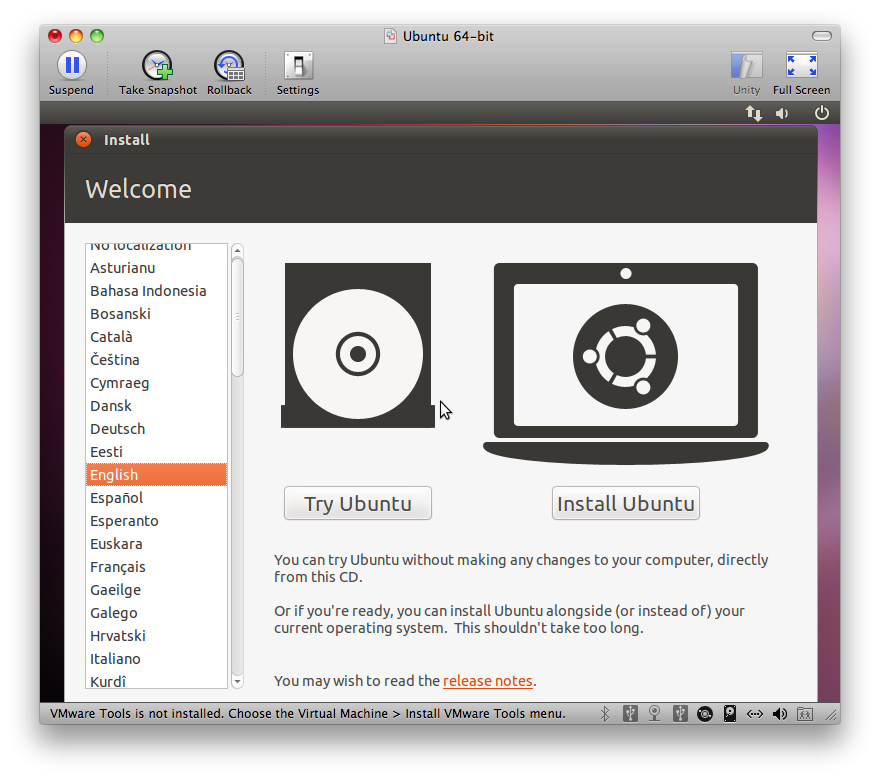Click the sound card status icon
The width and height of the screenshot is (880, 779).
[780, 714]
